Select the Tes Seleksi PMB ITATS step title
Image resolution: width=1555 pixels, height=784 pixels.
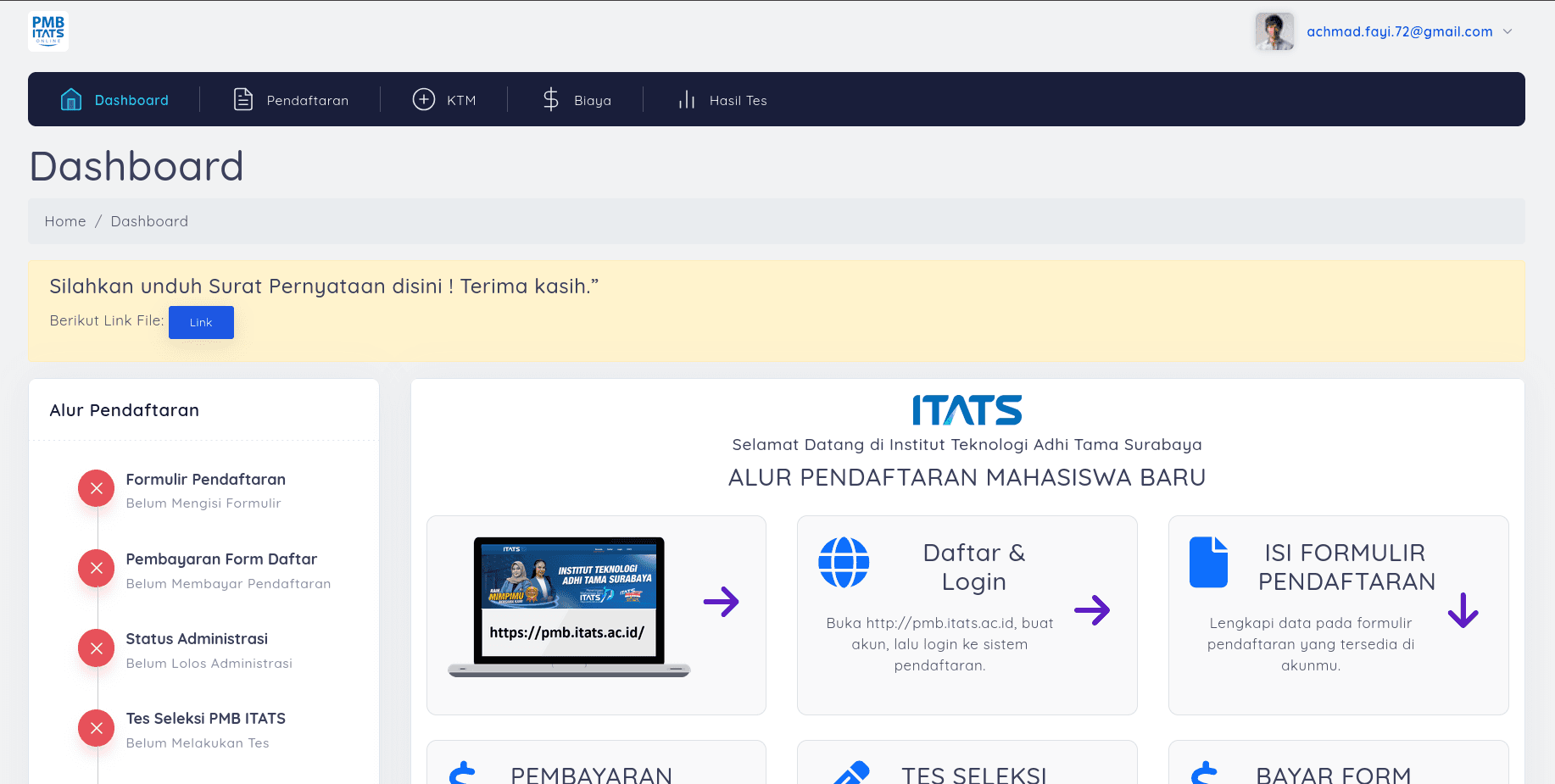point(206,719)
